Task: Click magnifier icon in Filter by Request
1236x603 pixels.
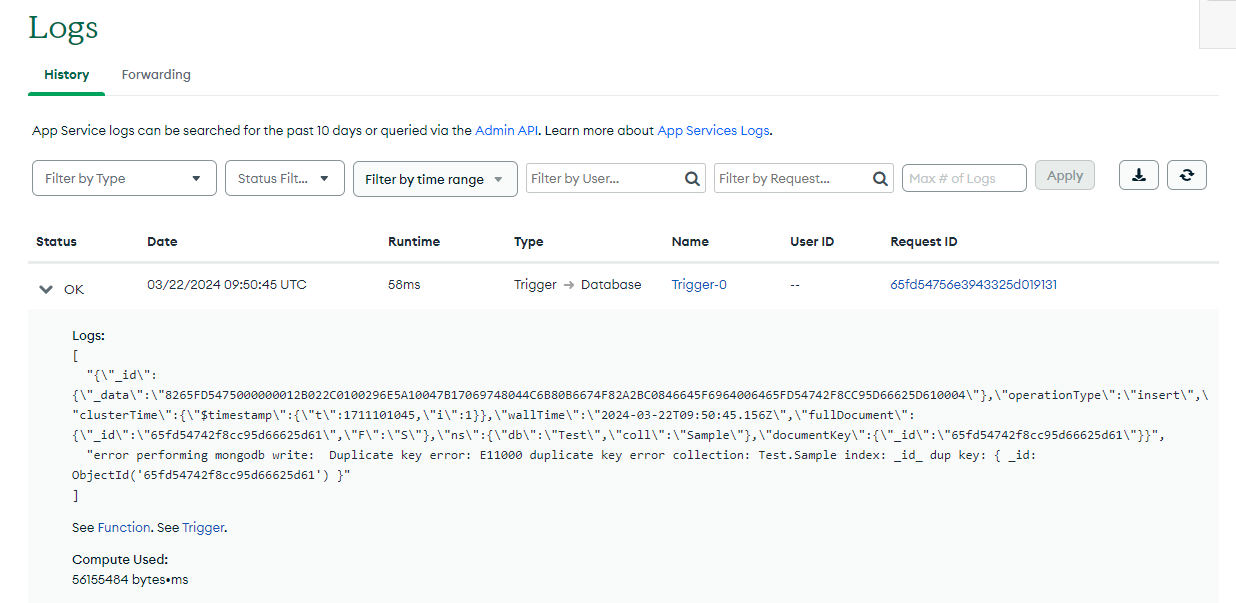Action: (880, 179)
